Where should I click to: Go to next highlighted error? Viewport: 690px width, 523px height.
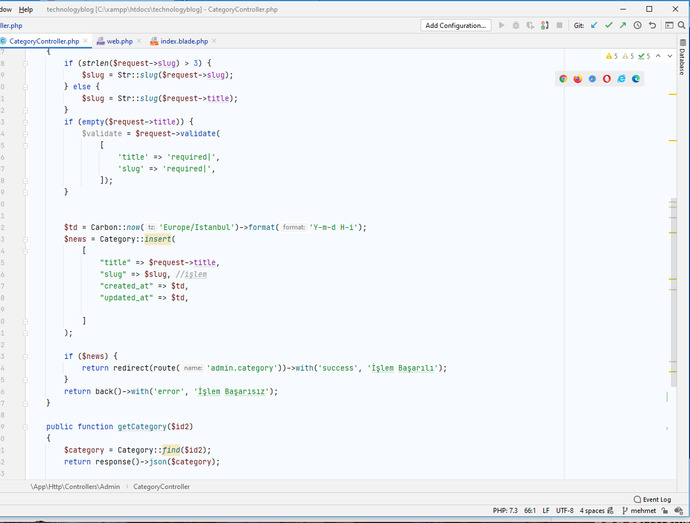pos(670,56)
